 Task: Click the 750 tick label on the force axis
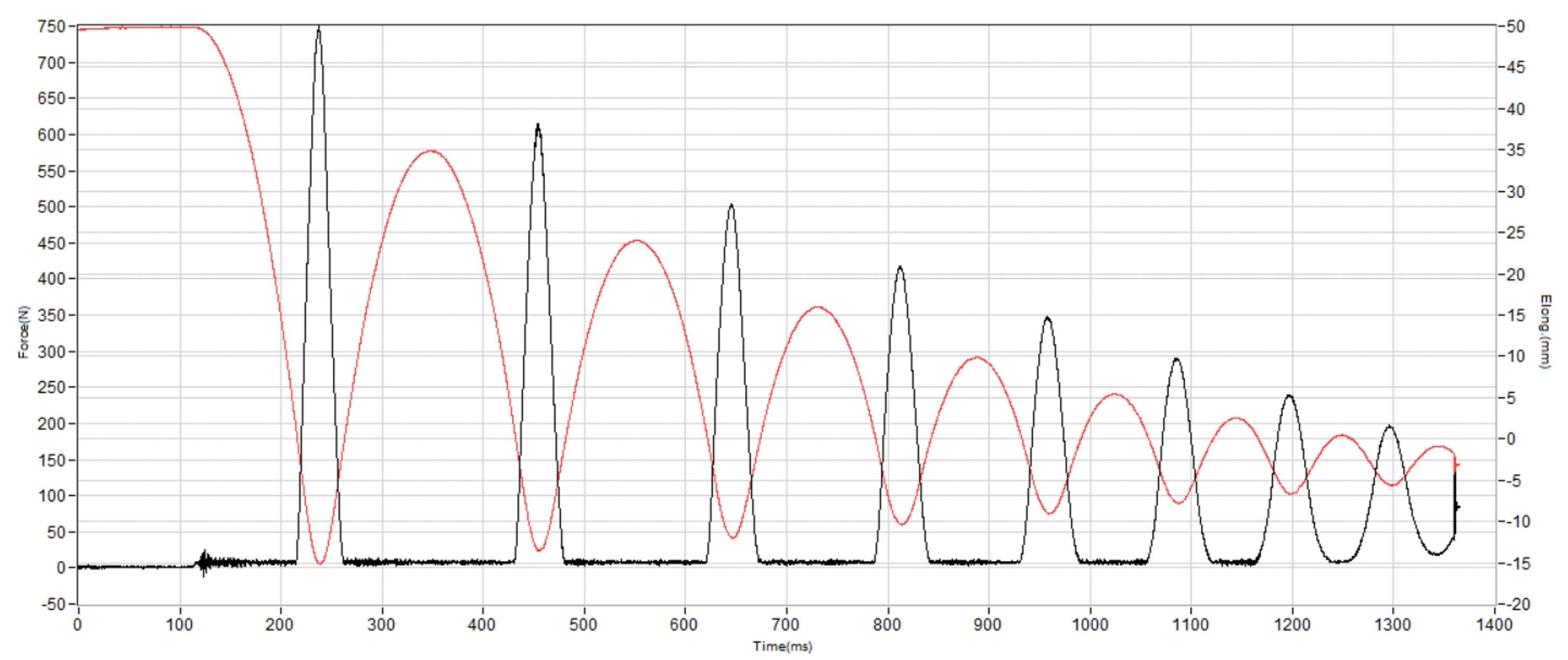point(51,26)
